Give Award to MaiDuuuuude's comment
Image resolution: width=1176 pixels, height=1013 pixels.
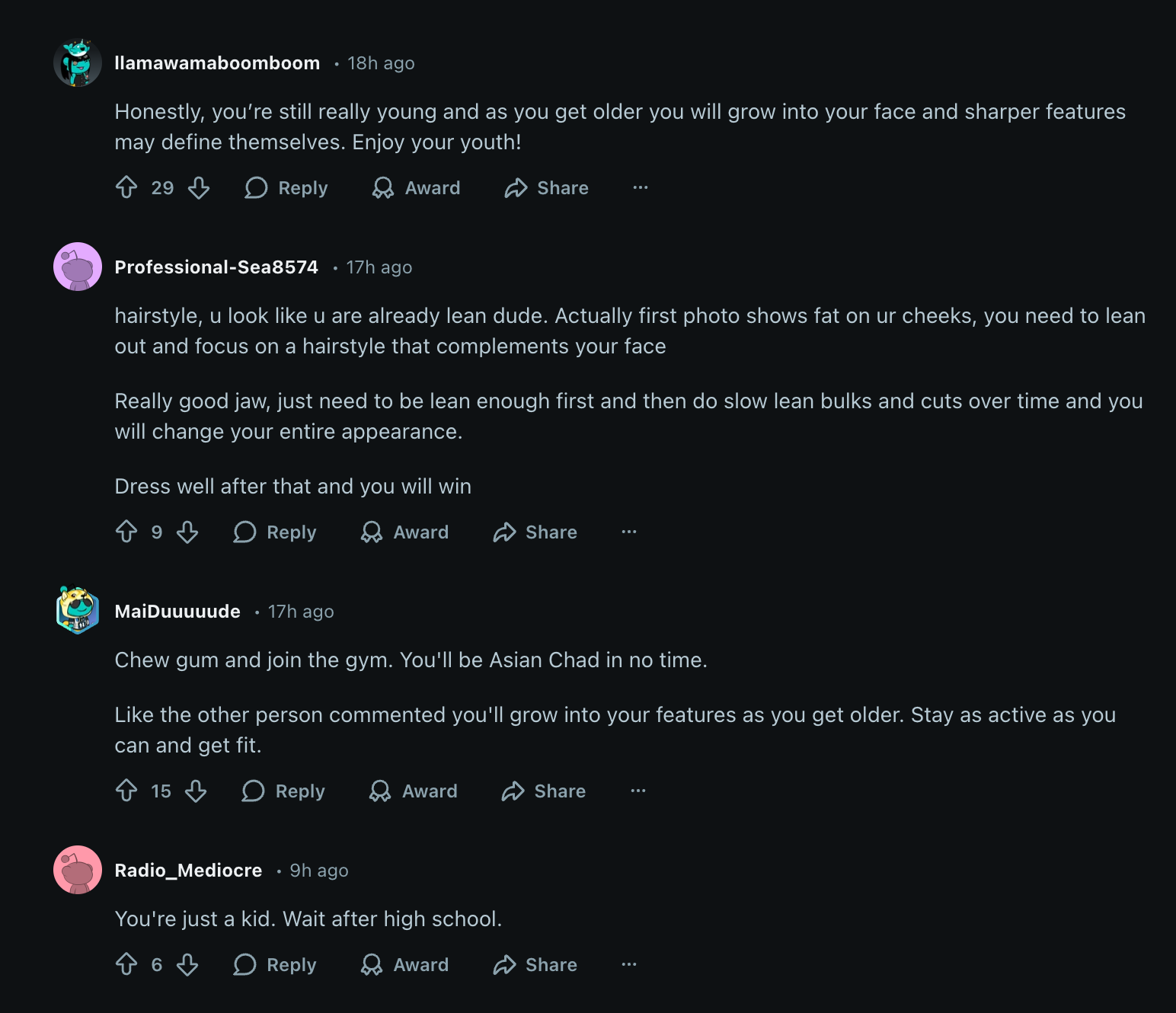click(x=414, y=791)
